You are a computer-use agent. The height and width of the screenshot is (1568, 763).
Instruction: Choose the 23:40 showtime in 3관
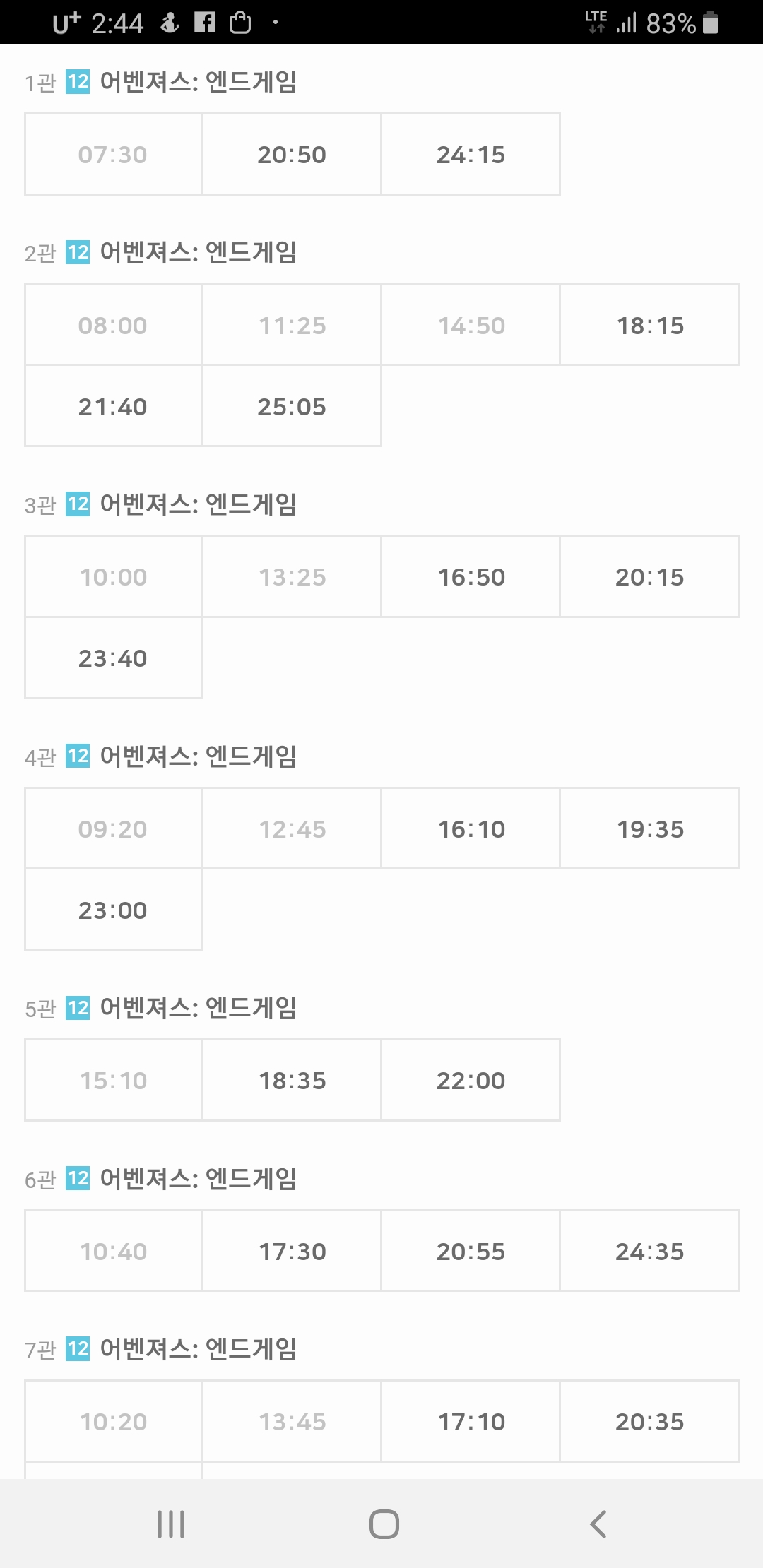(113, 658)
